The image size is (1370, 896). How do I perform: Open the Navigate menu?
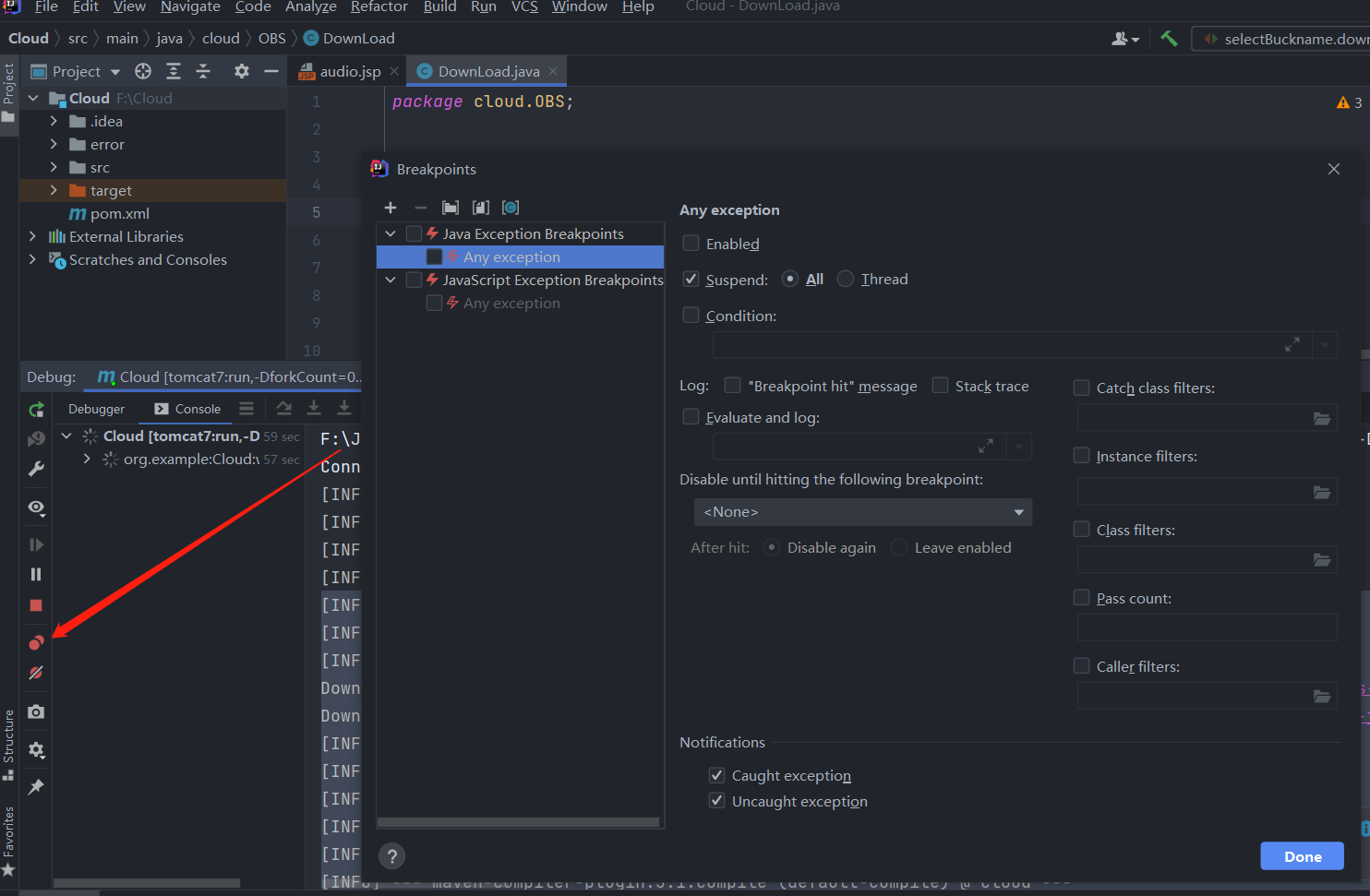(190, 6)
